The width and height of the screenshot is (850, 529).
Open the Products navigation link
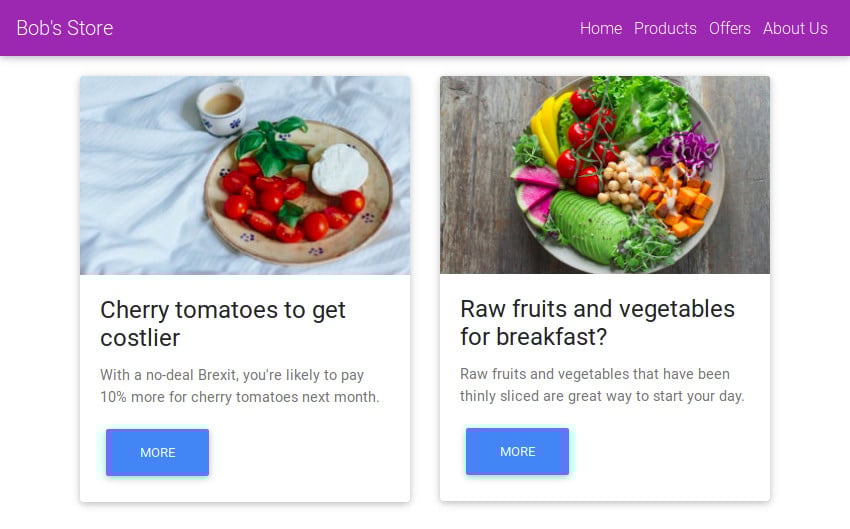point(665,28)
